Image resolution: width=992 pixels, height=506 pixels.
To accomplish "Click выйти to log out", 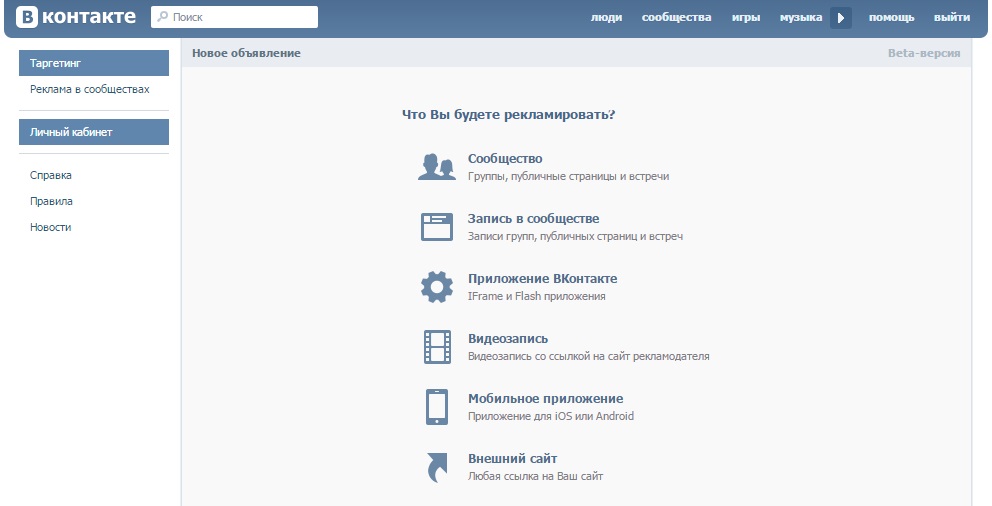I will [x=952, y=18].
